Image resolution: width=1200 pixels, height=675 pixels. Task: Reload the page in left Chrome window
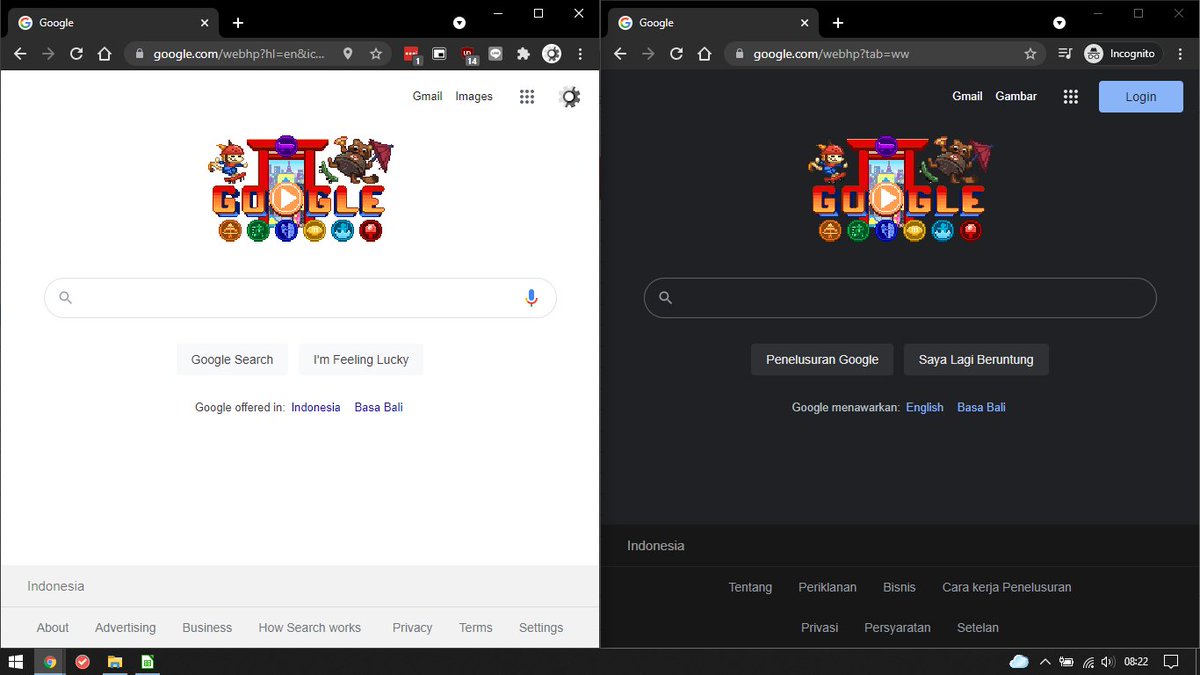76,54
